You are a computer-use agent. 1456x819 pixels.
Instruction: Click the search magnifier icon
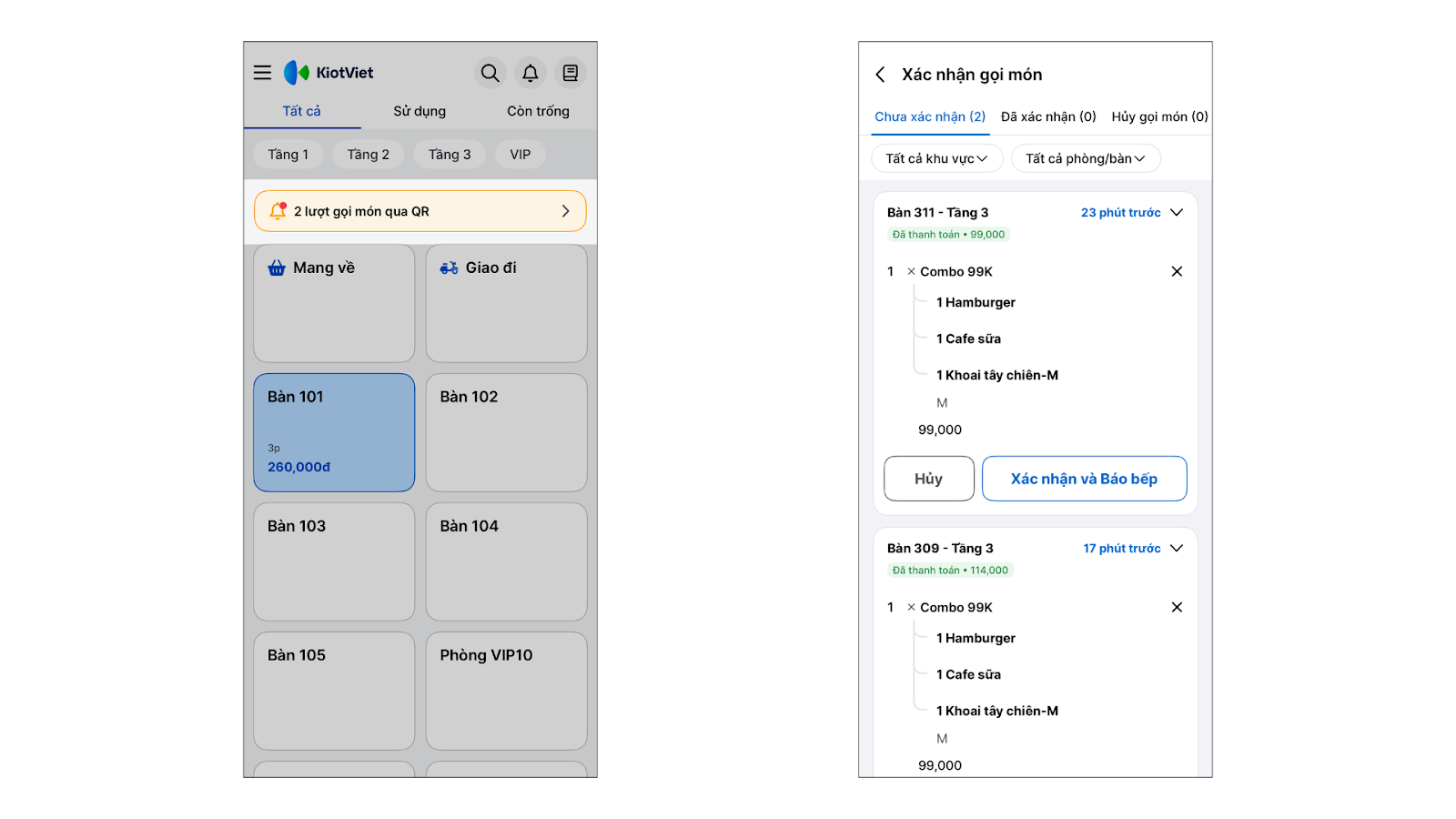[490, 73]
